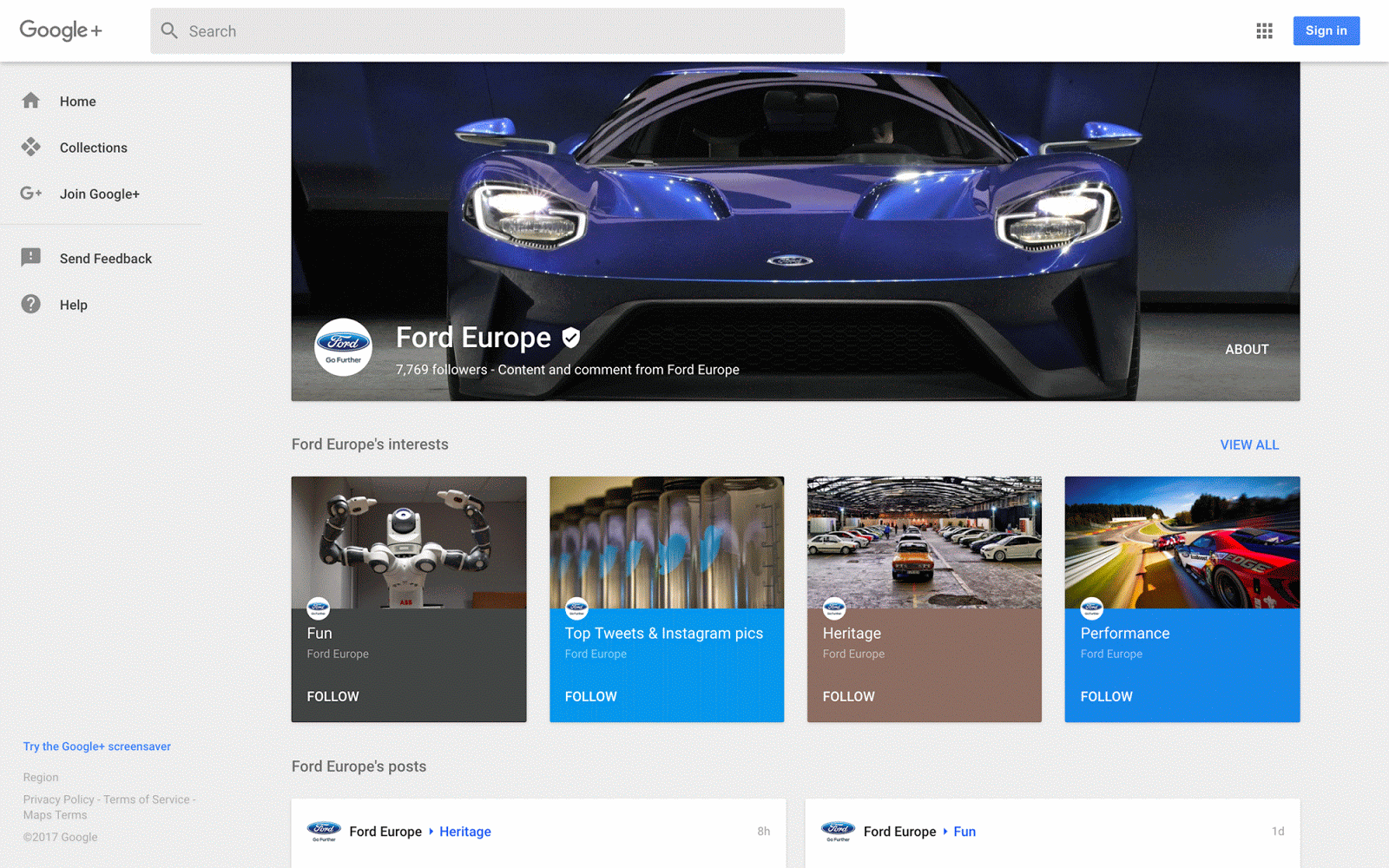Click the Google+ logo
The height and width of the screenshot is (868, 1389).
click(61, 30)
